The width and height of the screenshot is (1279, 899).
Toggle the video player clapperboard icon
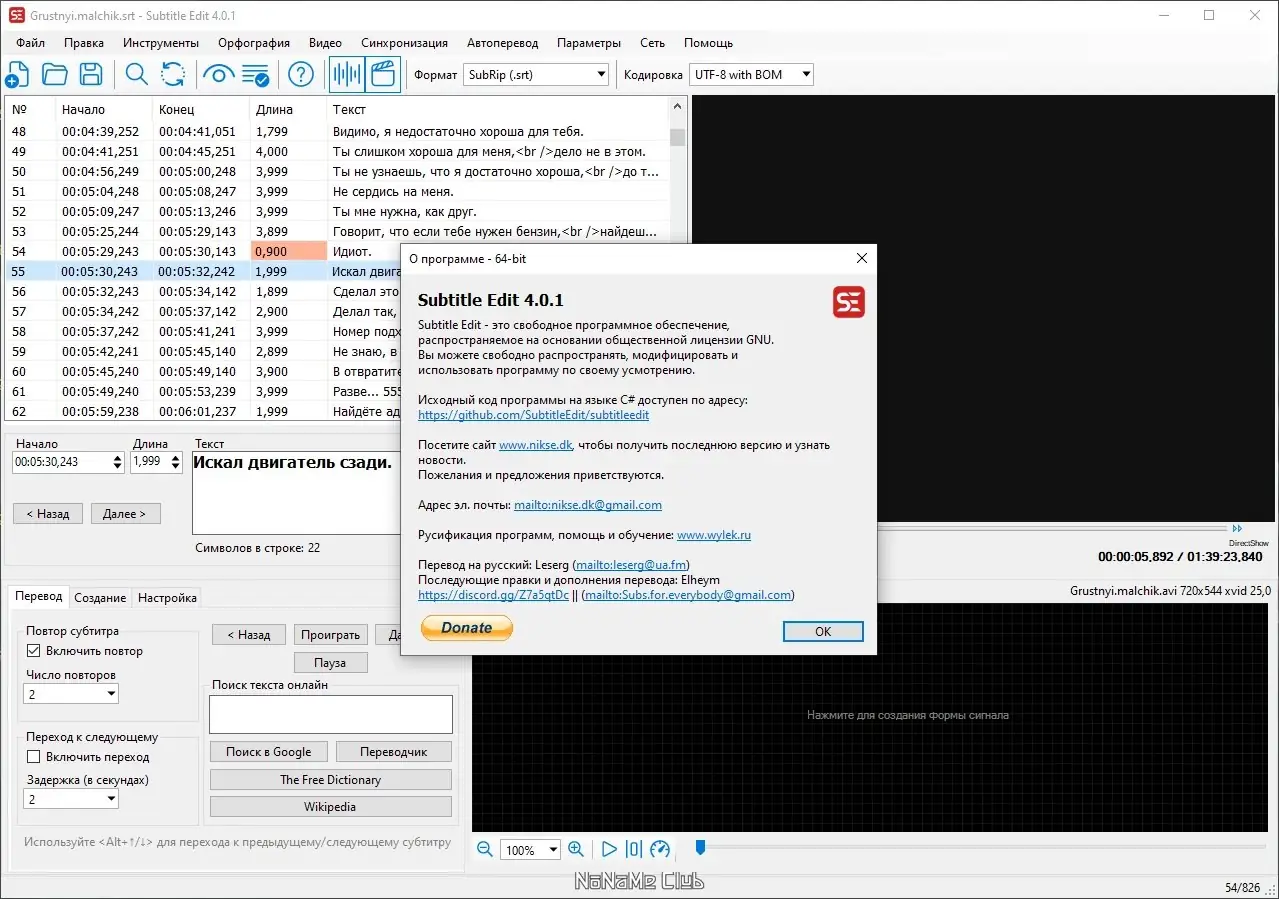point(382,74)
